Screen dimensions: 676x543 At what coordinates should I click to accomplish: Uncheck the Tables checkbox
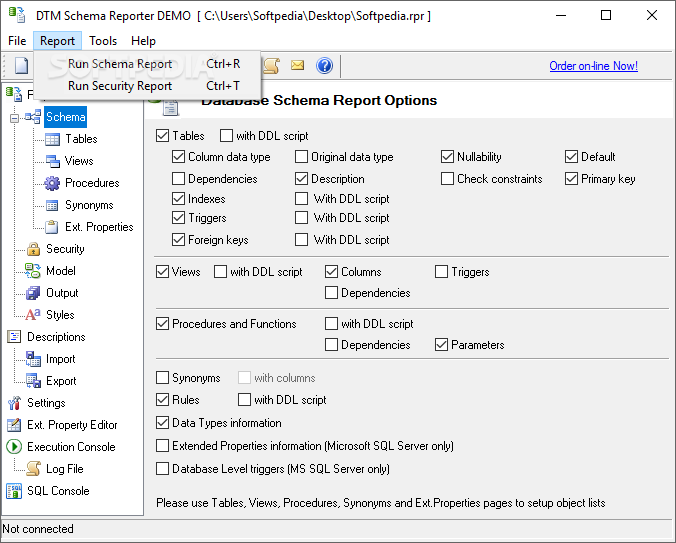pos(162,136)
